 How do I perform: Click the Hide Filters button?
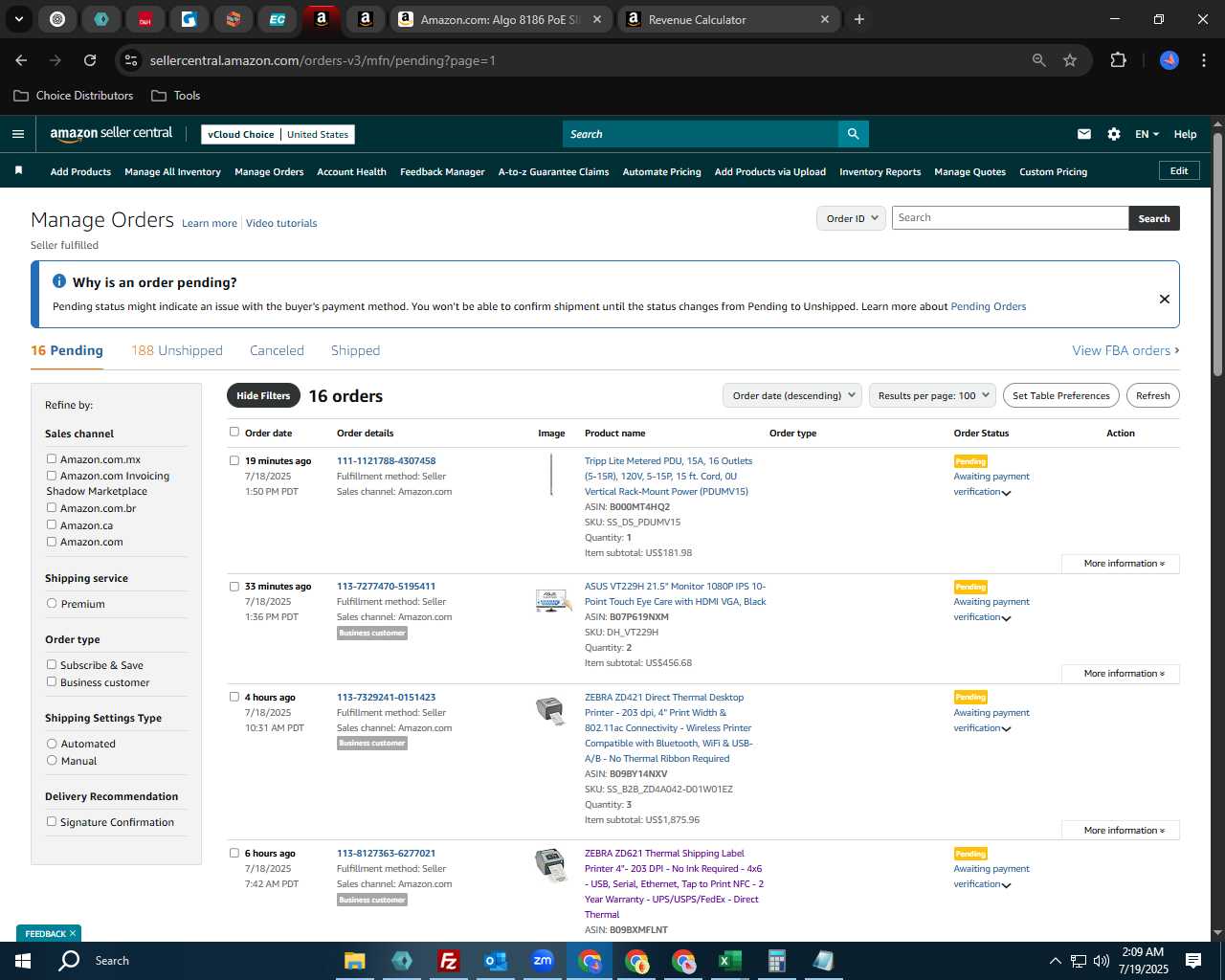[x=263, y=395]
